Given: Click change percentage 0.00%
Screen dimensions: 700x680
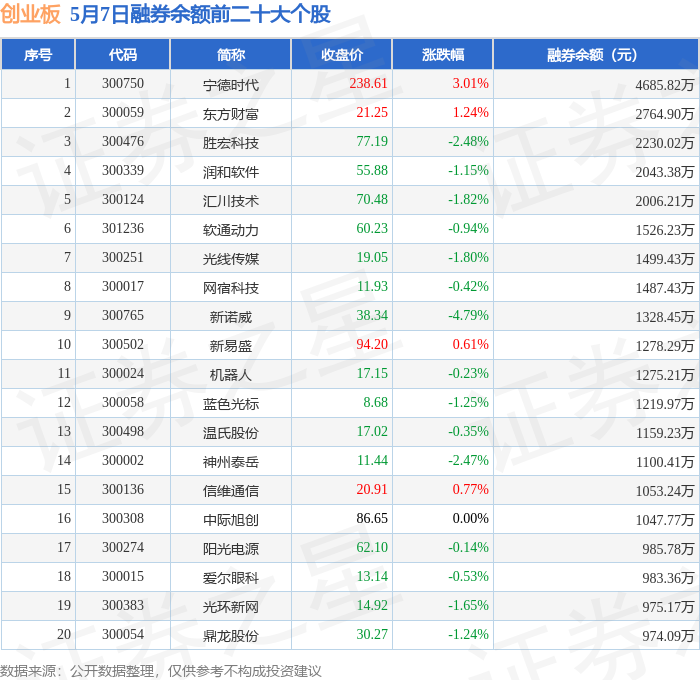Looking at the screenshot, I should click(471, 519).
